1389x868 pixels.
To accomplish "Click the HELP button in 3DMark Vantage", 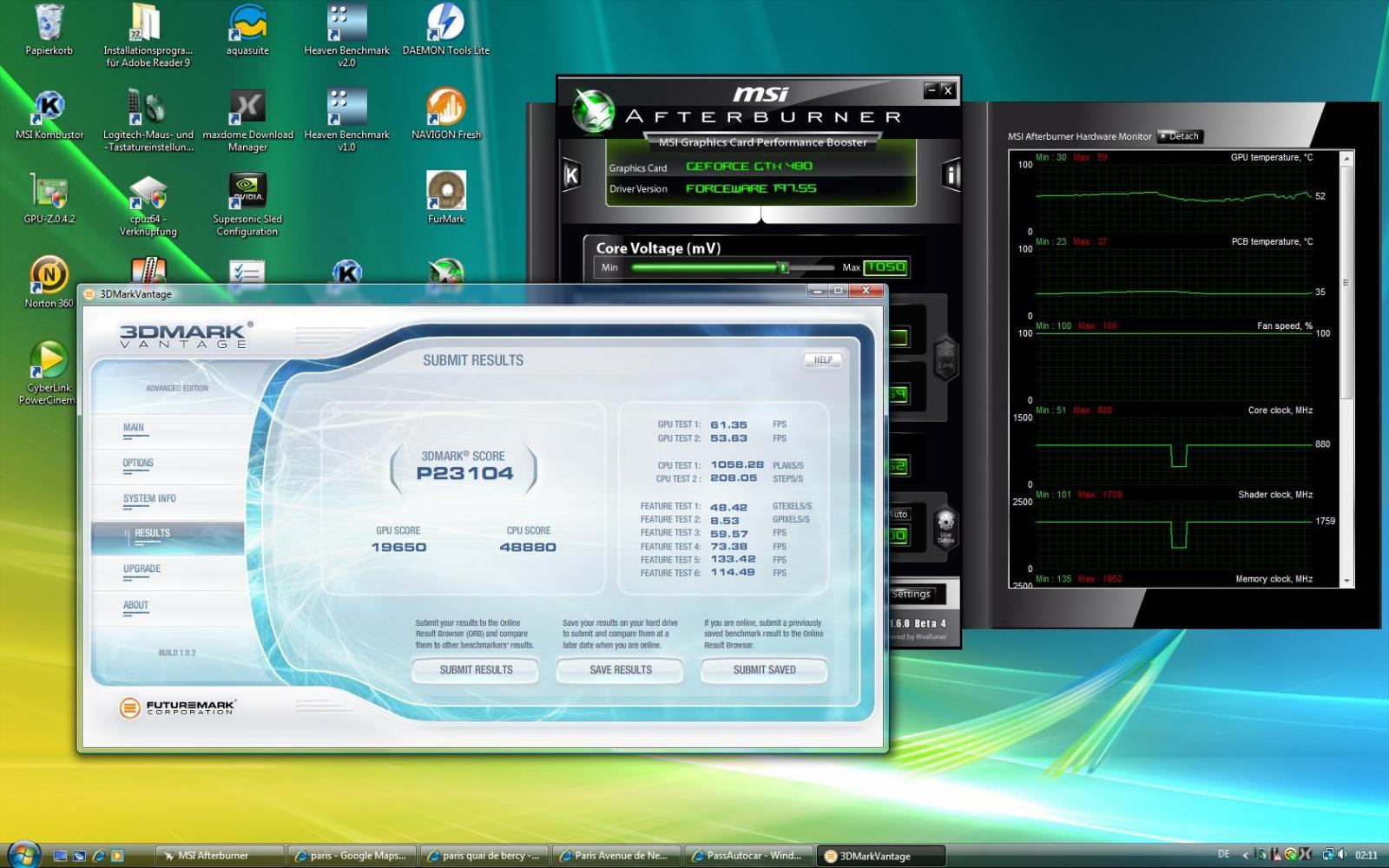I will pos(823,360).
